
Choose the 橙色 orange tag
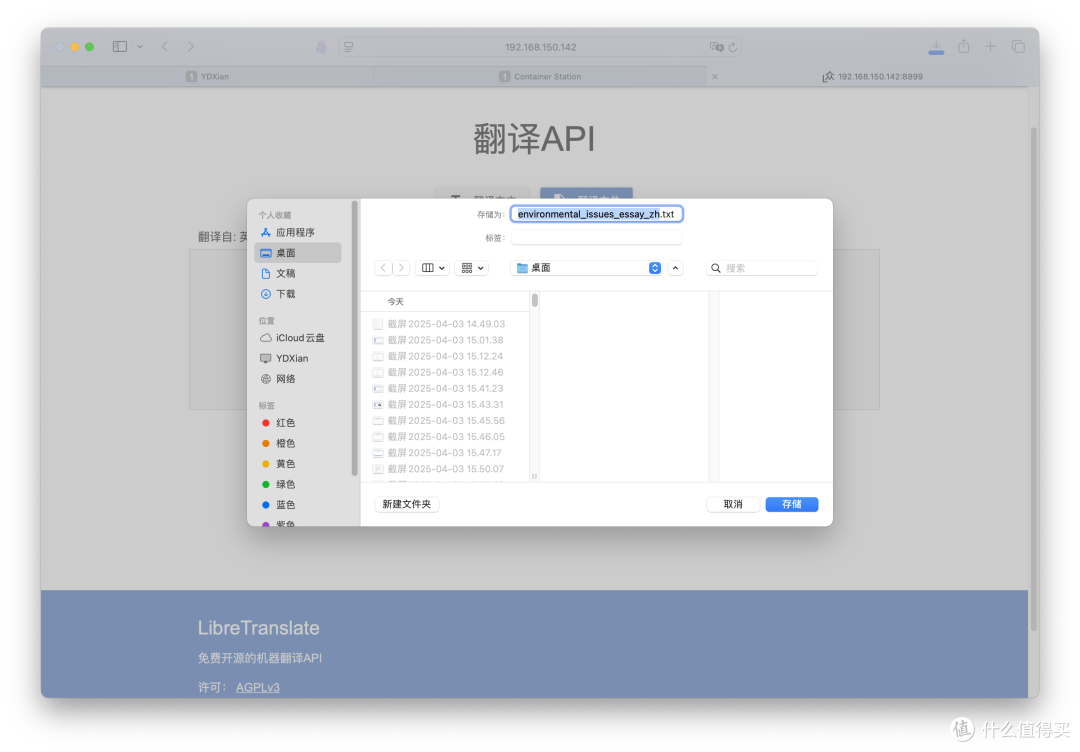coord(298,443)
